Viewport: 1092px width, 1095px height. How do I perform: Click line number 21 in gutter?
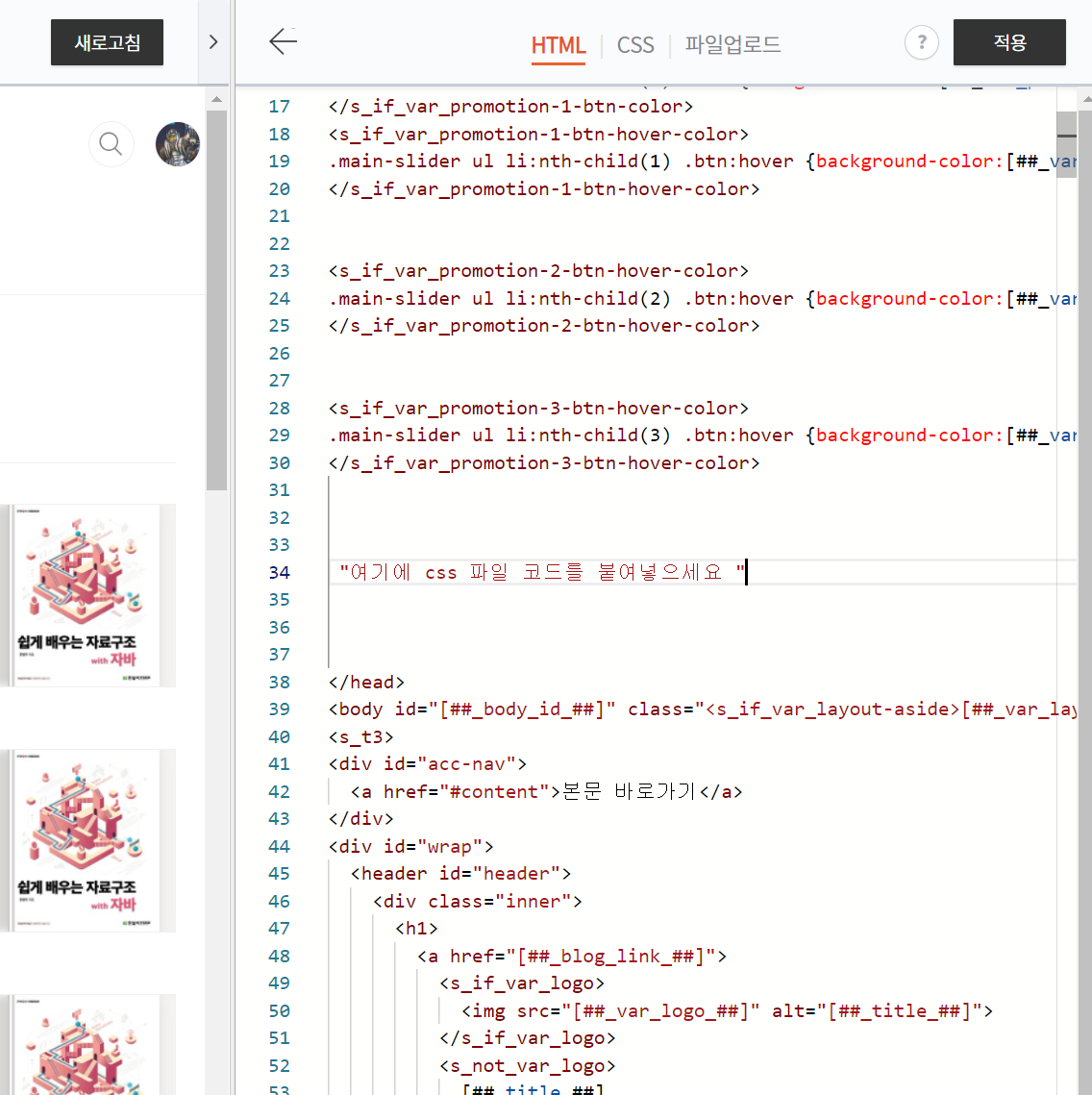[280, 216]
